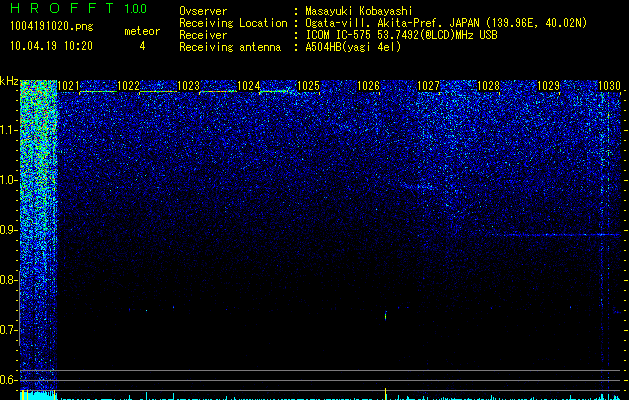Click the 1025 time marker
The width and height of the screenshot is (629, 400).
coord(308,86)
